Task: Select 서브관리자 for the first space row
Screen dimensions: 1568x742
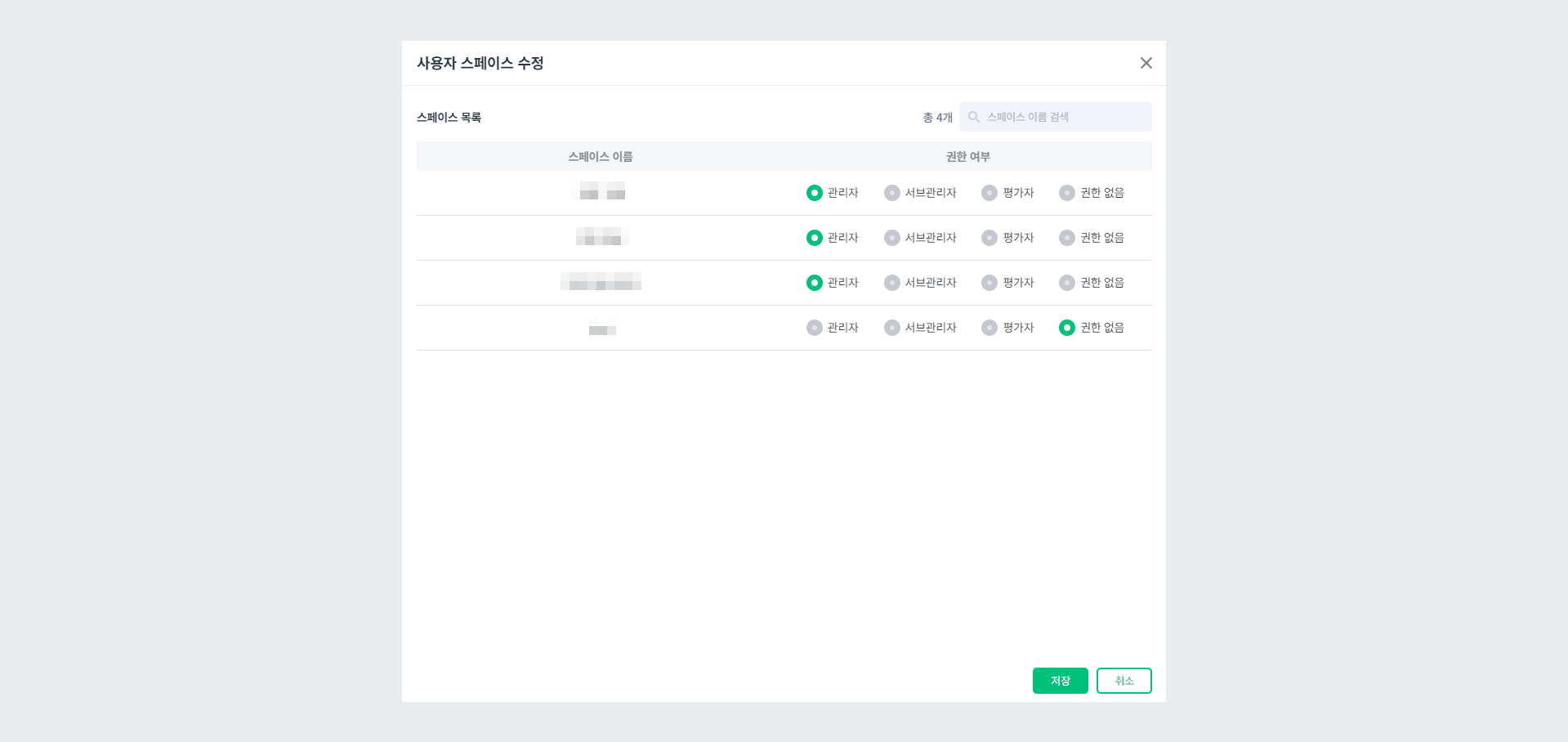Action: point(891,193)
